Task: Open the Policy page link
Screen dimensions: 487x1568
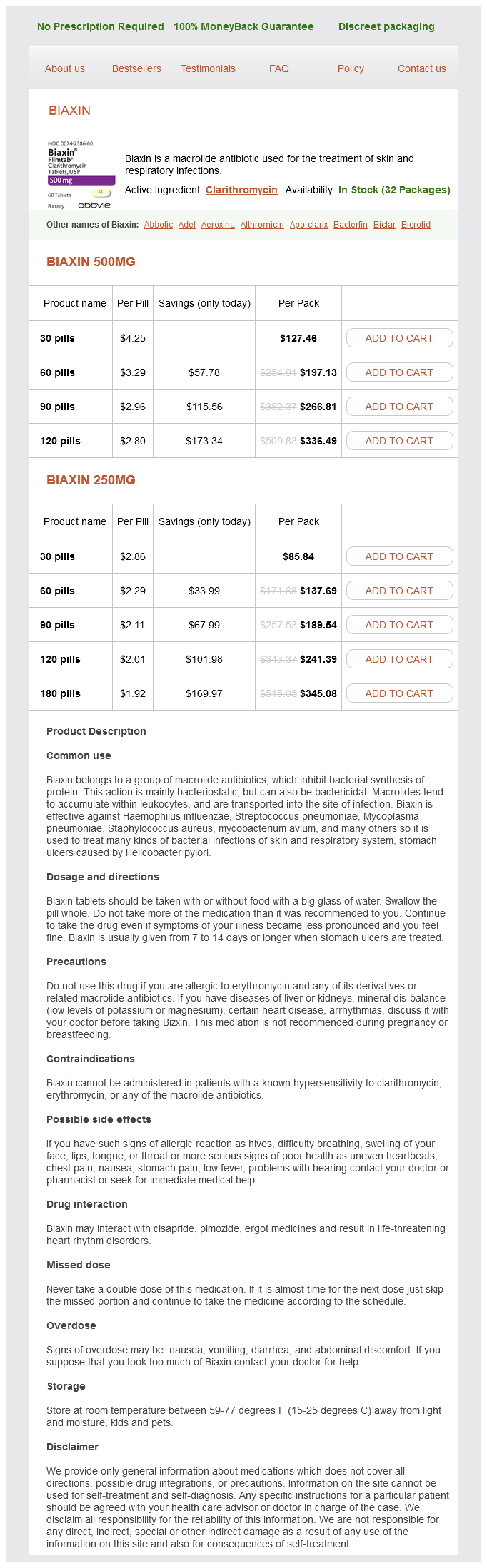Action: (351, 68)
